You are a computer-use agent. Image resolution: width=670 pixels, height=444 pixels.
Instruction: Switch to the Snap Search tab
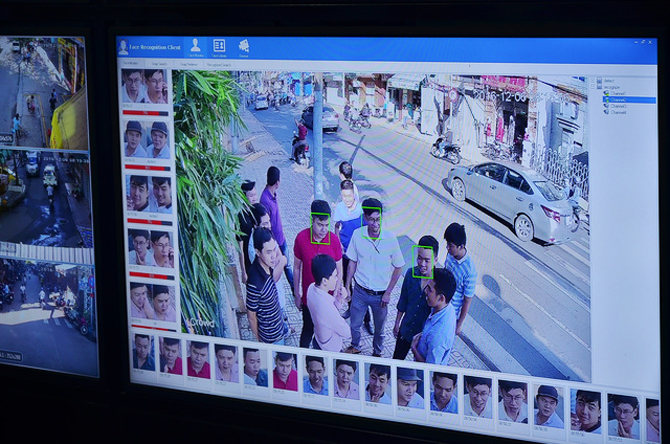[x=159, y=64]
